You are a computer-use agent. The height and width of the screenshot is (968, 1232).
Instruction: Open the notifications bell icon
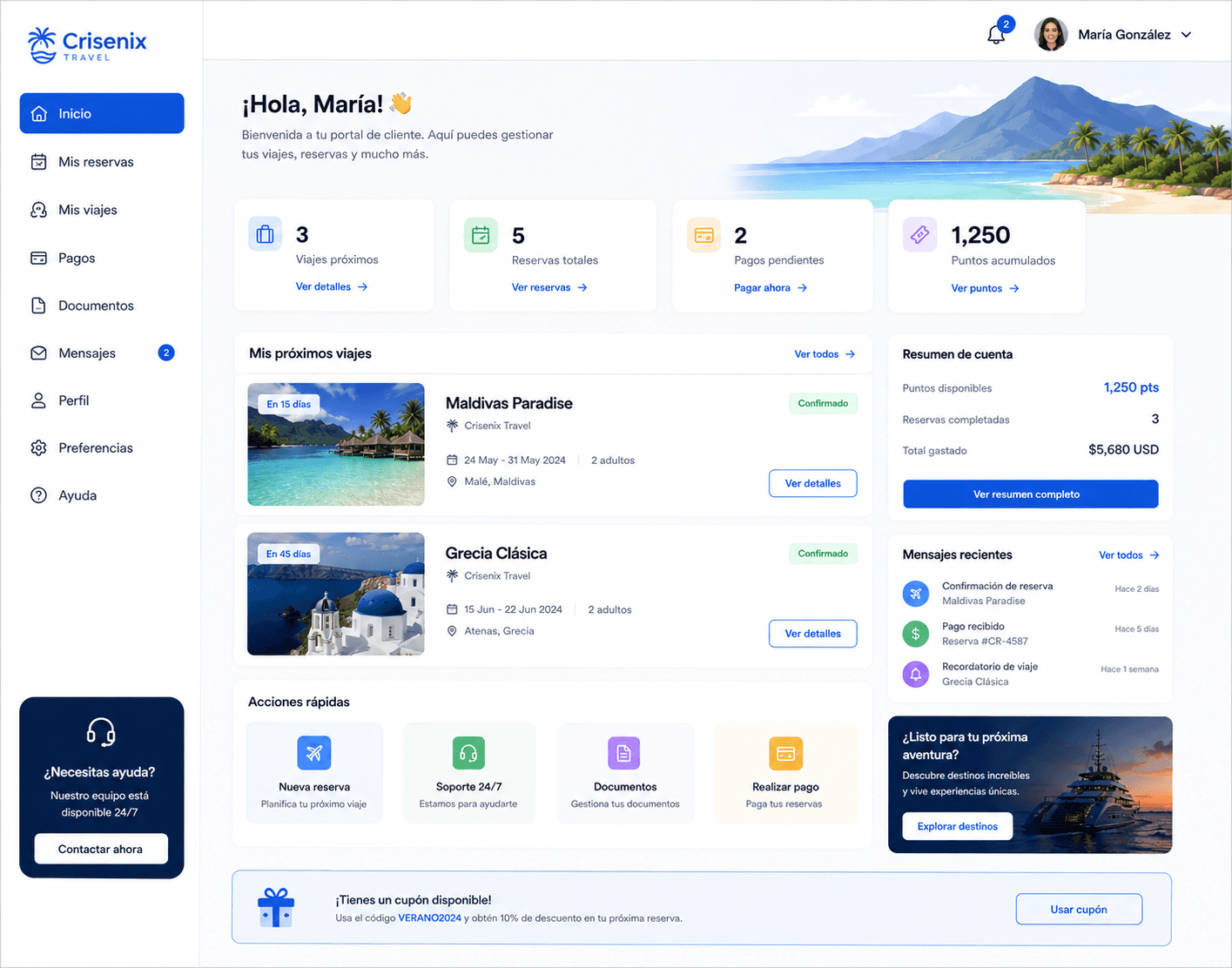click(x=996, y=35)
